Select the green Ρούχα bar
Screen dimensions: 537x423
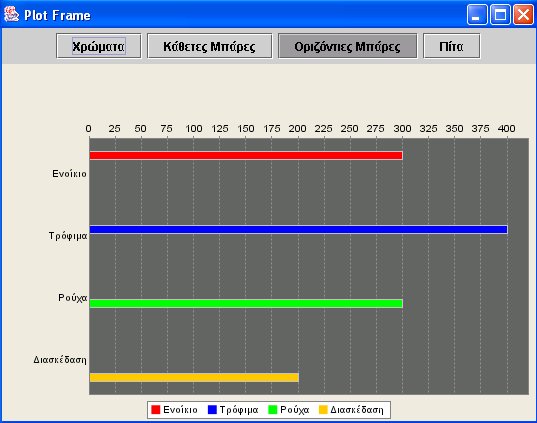246,303
